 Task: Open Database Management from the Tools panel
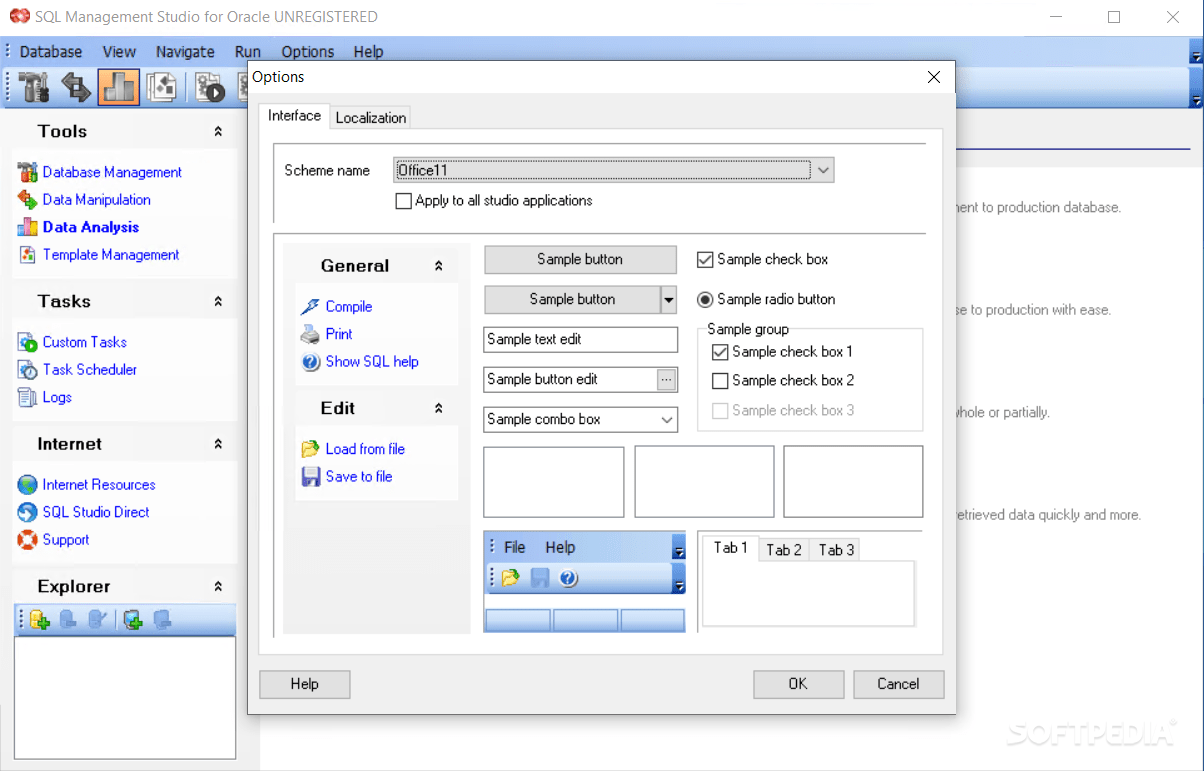click(112, 171)
